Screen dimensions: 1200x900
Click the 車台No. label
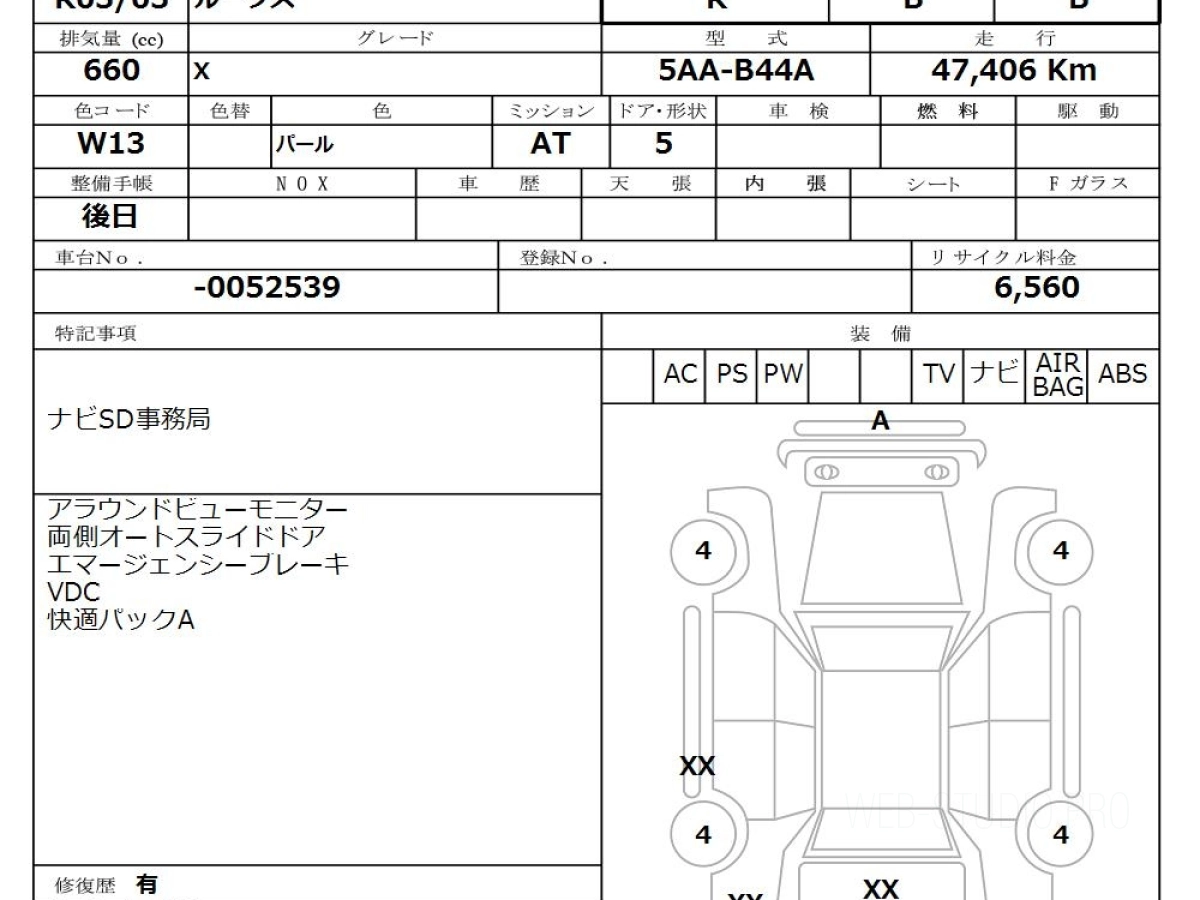click(x=98, y=258)
